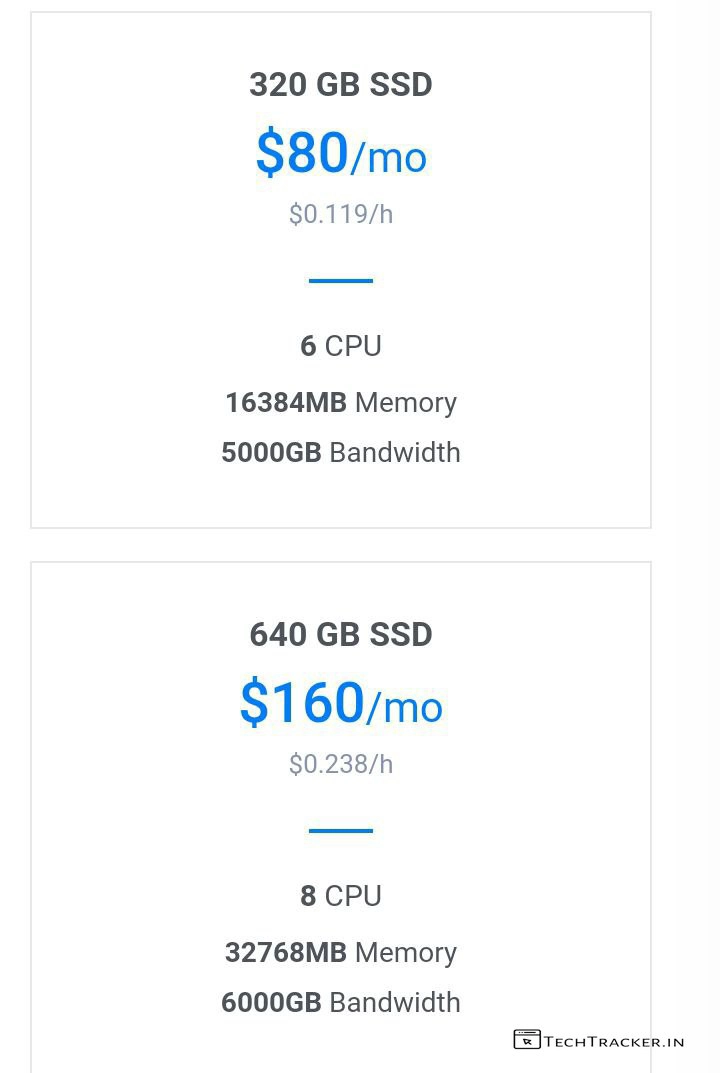
Task: Click the $0.238/h hourly rate
Action: pyautogui.click(x=341, y=764)
